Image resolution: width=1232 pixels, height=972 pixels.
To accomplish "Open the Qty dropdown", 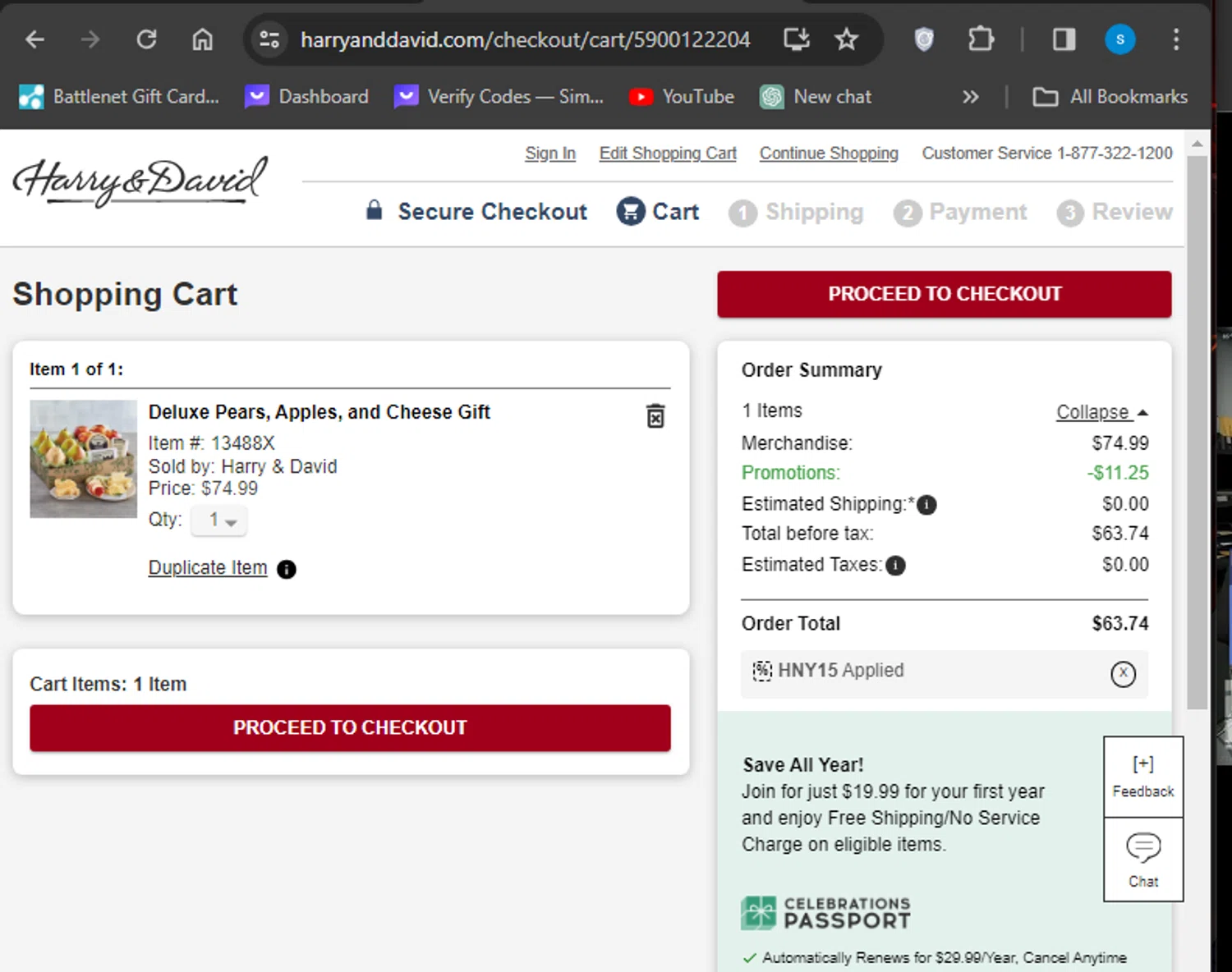I will pos(218,520).
